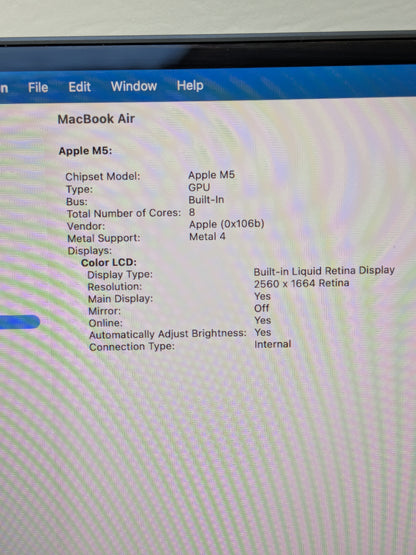The width and height of the screenshot is (416, 555).
Task: Select the Main Display 'Yes' value
Action: click(x=262, y=296)
